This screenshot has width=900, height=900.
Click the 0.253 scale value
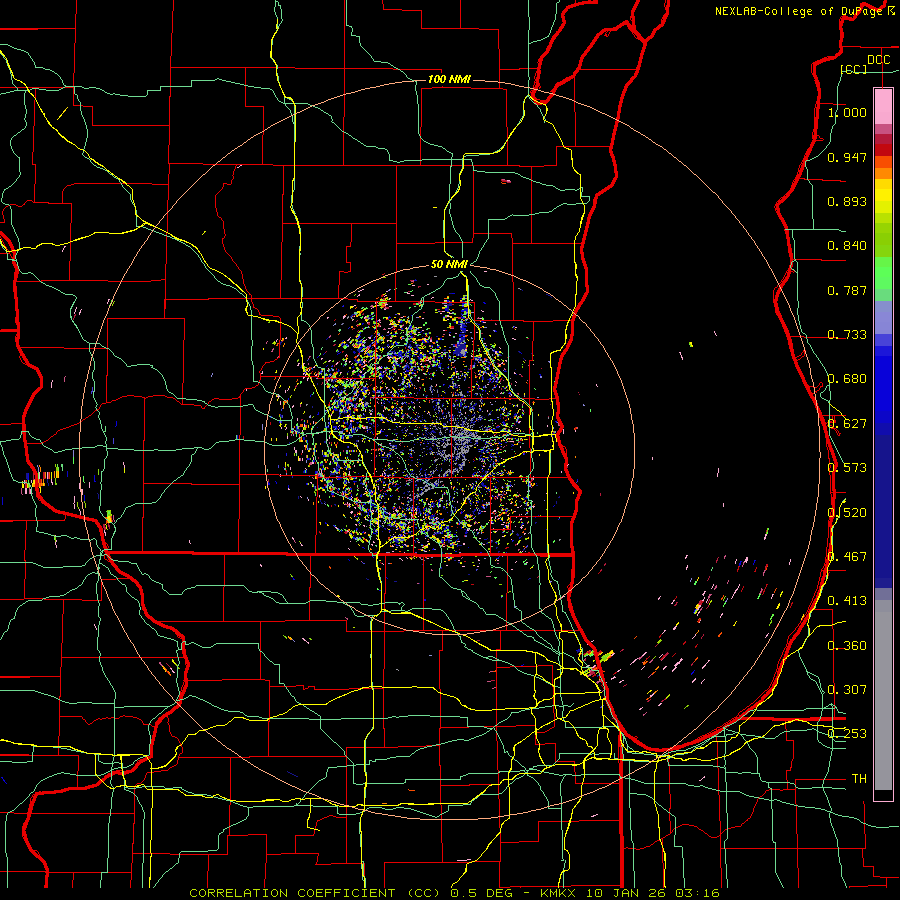point(847,734)
